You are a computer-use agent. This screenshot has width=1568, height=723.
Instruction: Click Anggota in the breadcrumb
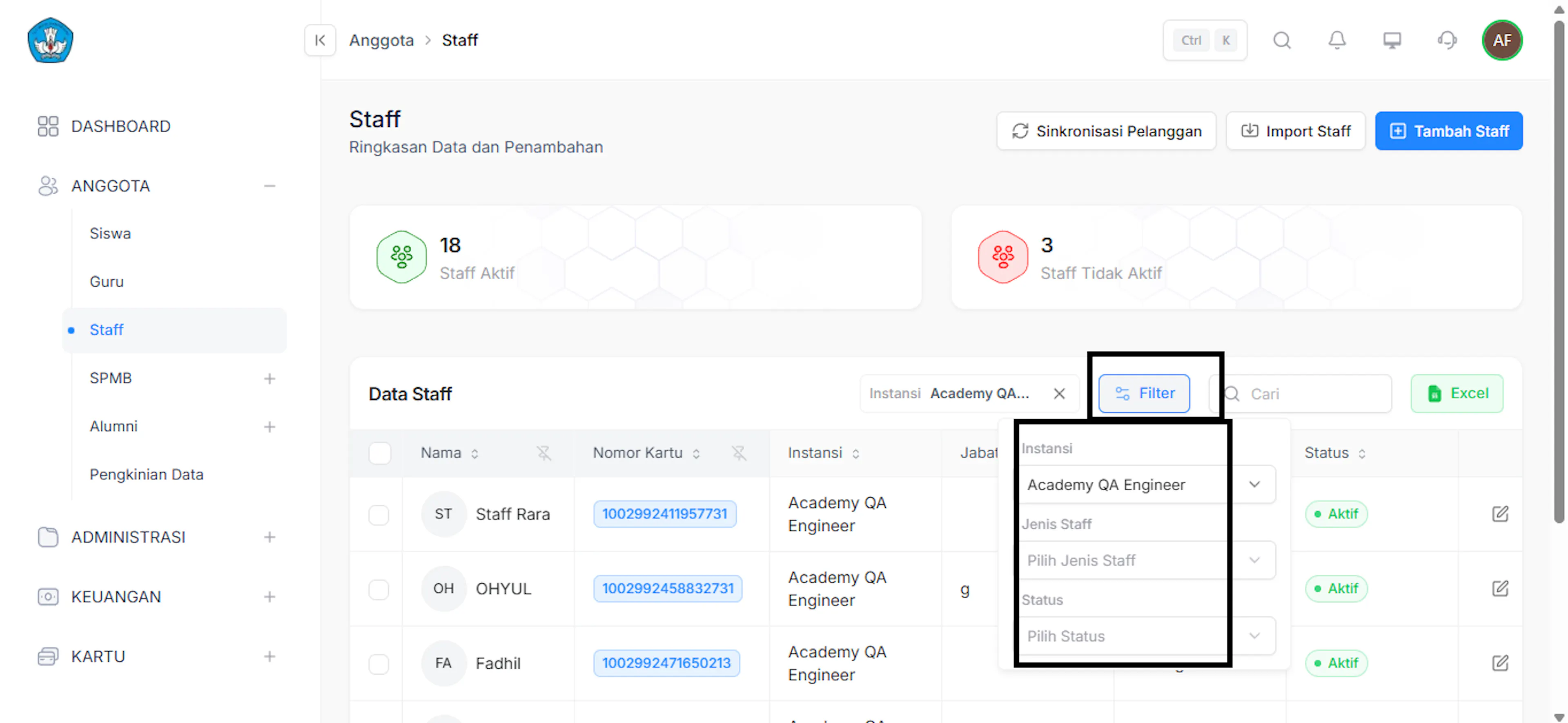point(381,40)
